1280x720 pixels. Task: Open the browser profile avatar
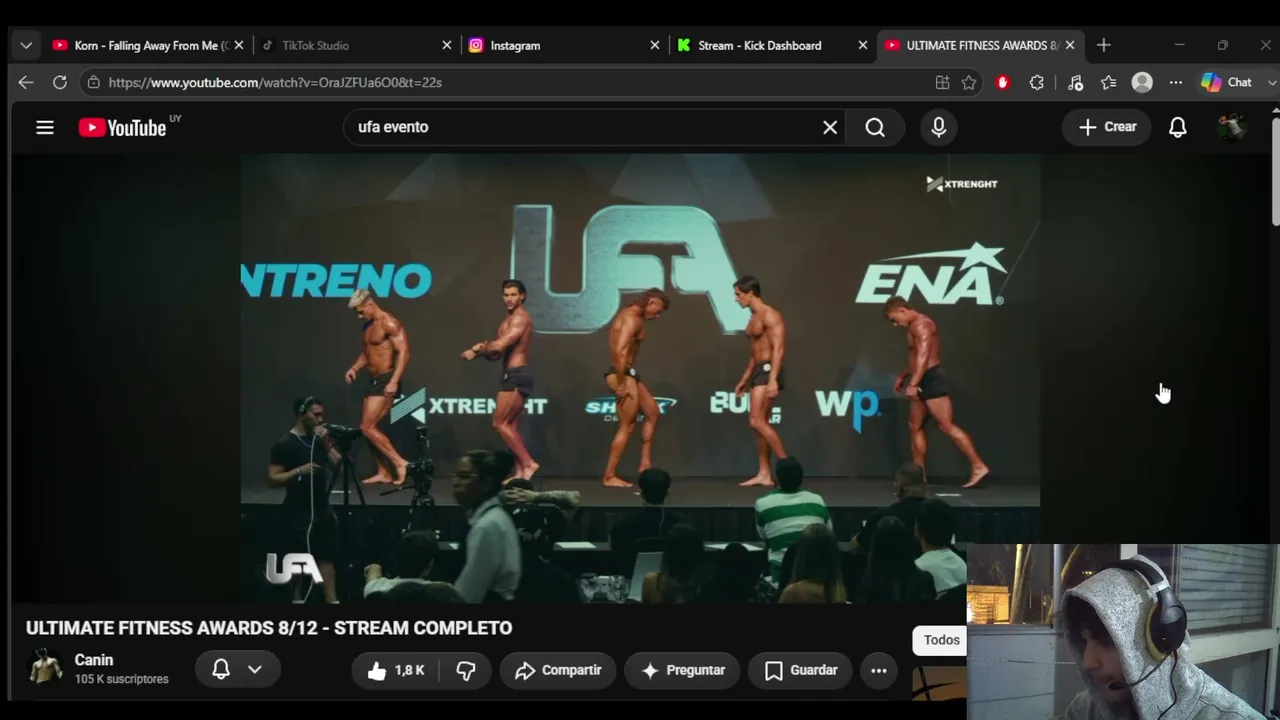(1142, 82)
